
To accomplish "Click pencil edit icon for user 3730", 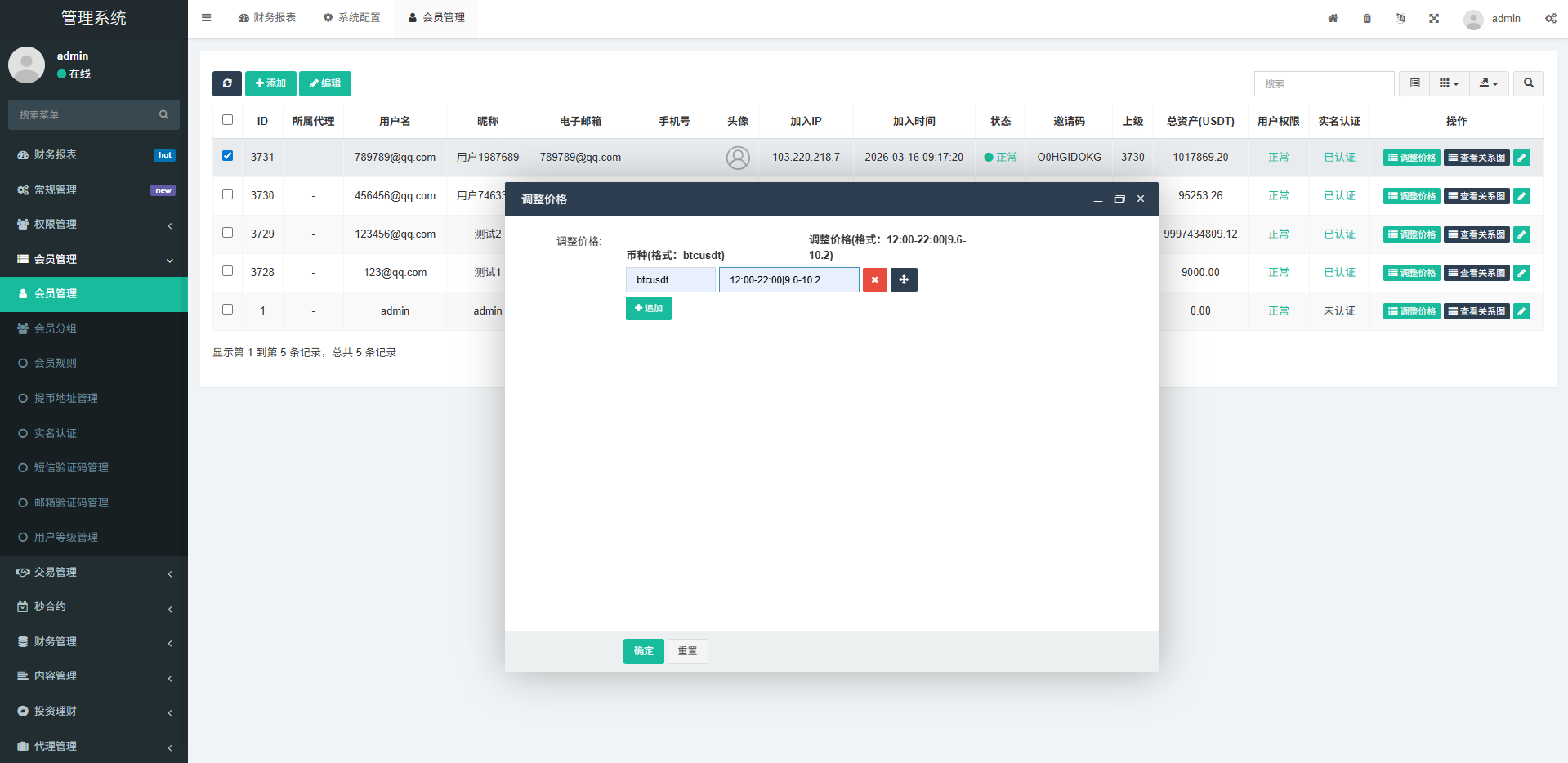I will tap(1521, 196).
